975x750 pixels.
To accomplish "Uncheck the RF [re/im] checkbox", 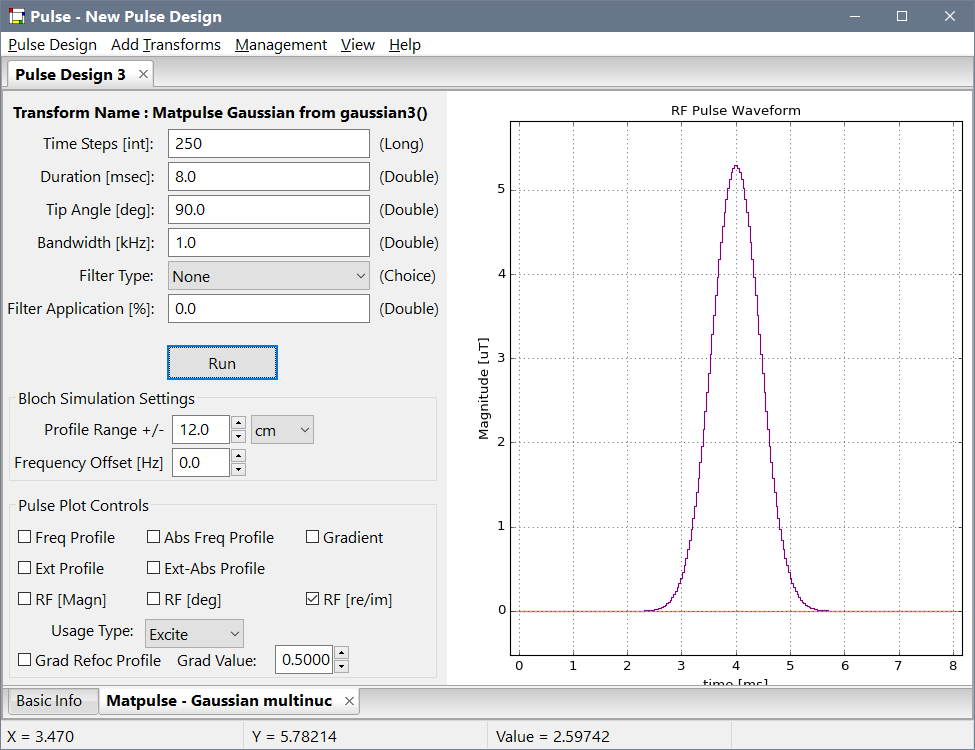I will [x=312, y=599].
